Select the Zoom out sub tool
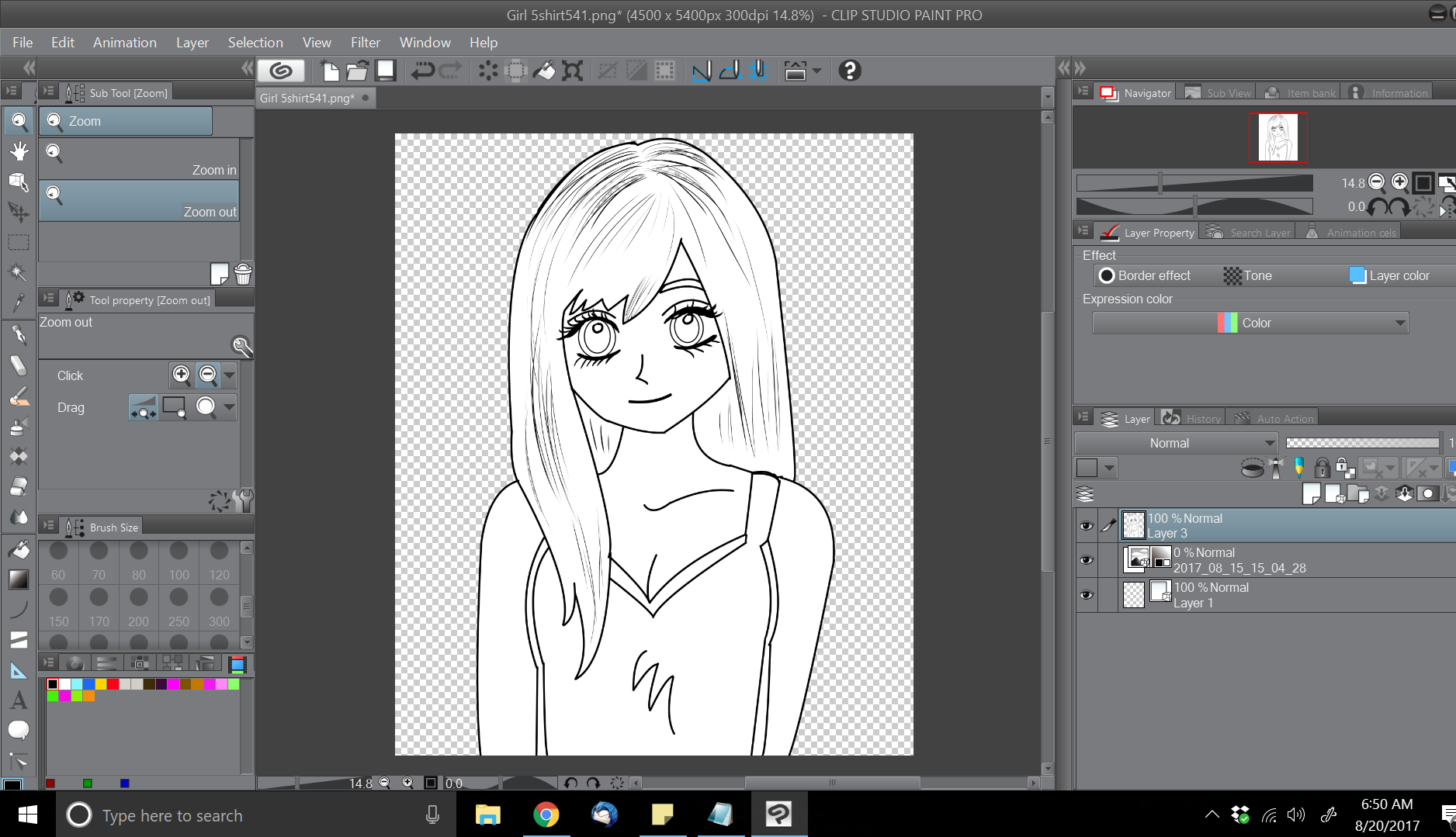Image resolution: width=1456 pixels, height=837 pixels. click(x=140, y=201)
